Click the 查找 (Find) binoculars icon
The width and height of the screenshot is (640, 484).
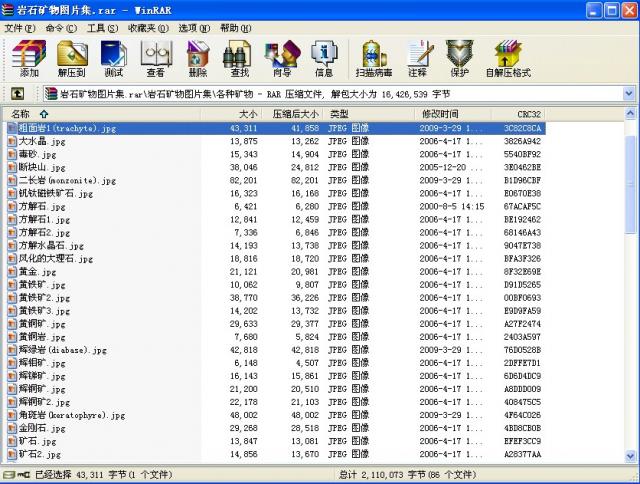[240, 59]
